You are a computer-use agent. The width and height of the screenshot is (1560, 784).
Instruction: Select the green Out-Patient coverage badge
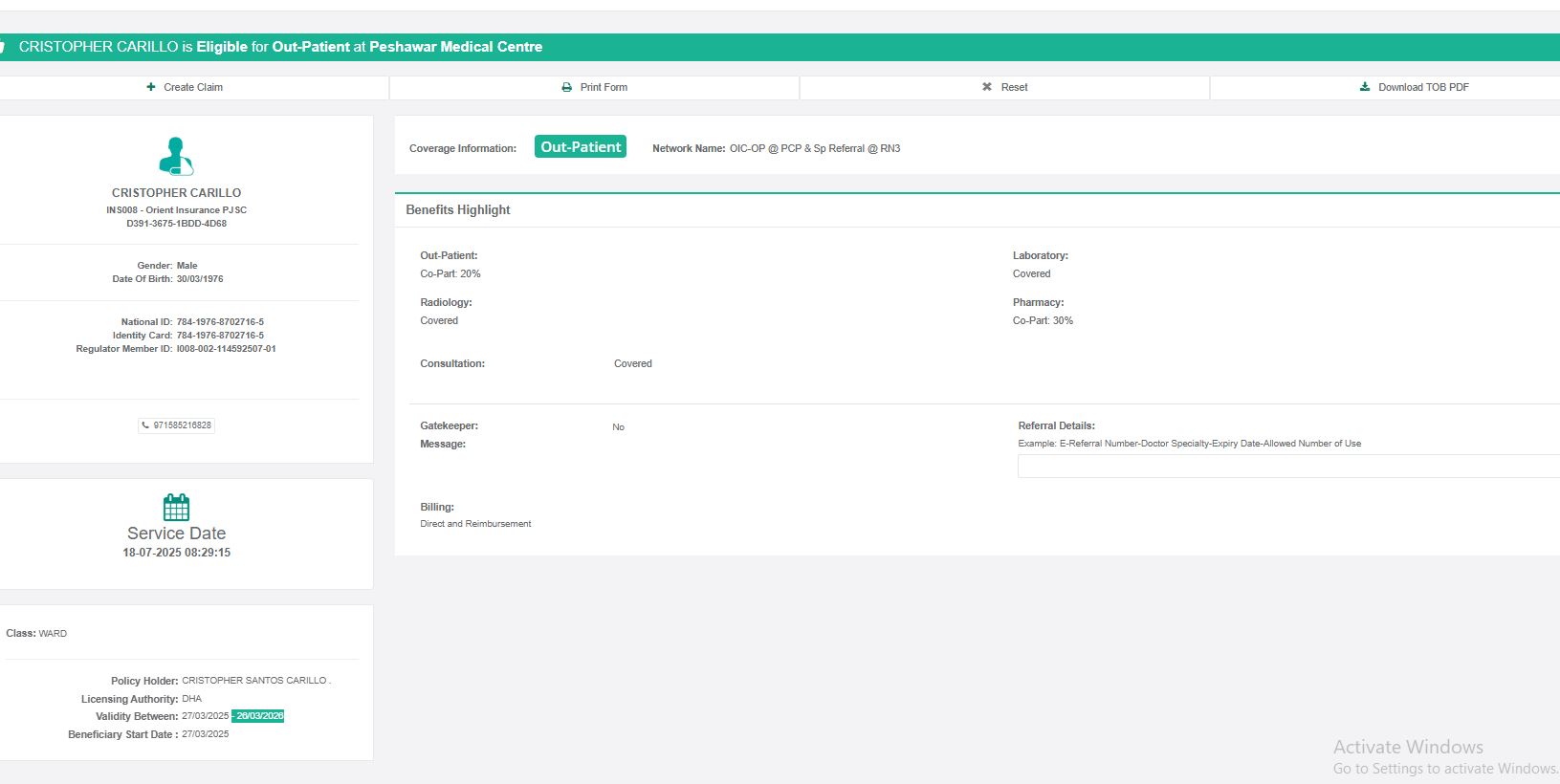(x=581, y=147)
